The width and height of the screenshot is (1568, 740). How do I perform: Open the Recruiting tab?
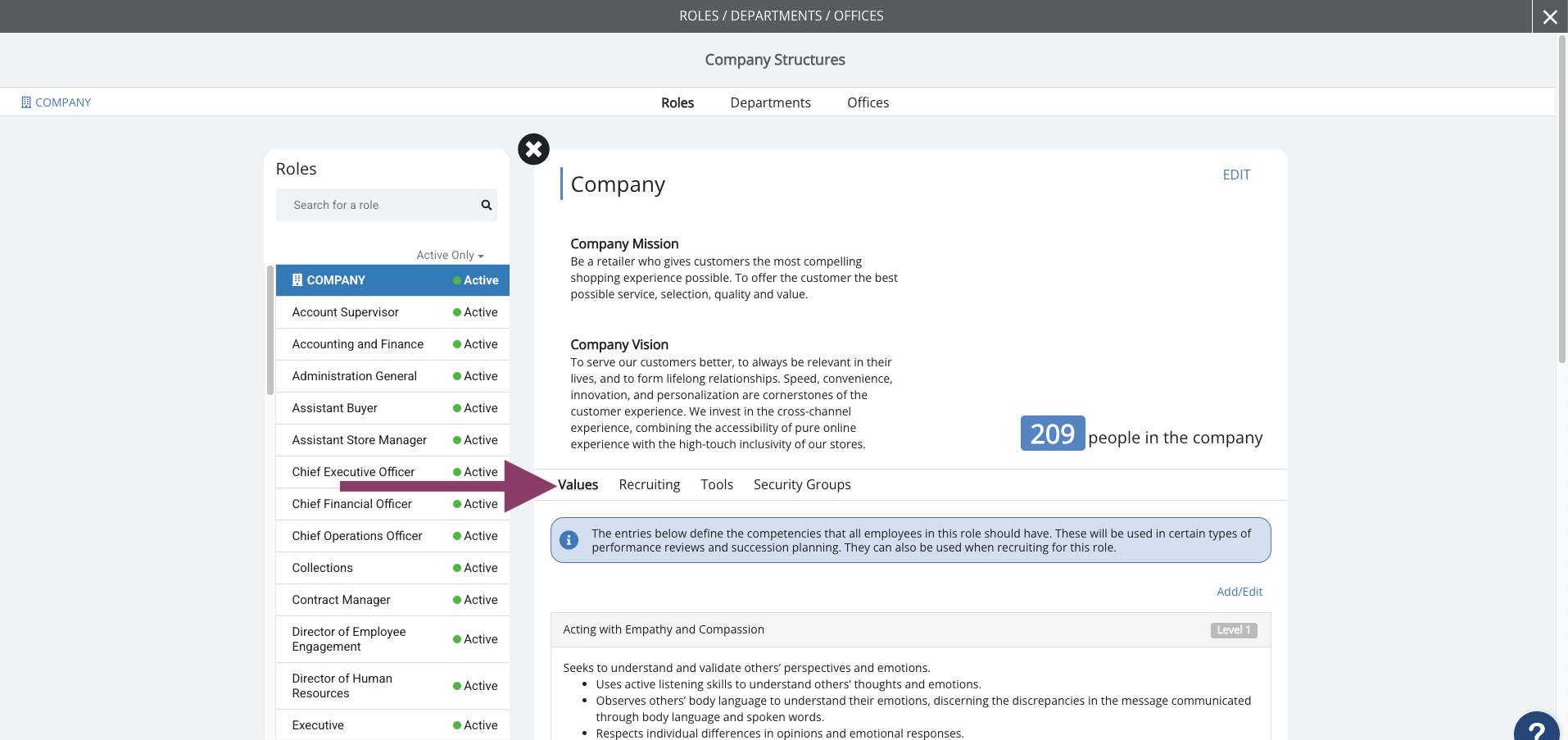[x=649, y=484]
